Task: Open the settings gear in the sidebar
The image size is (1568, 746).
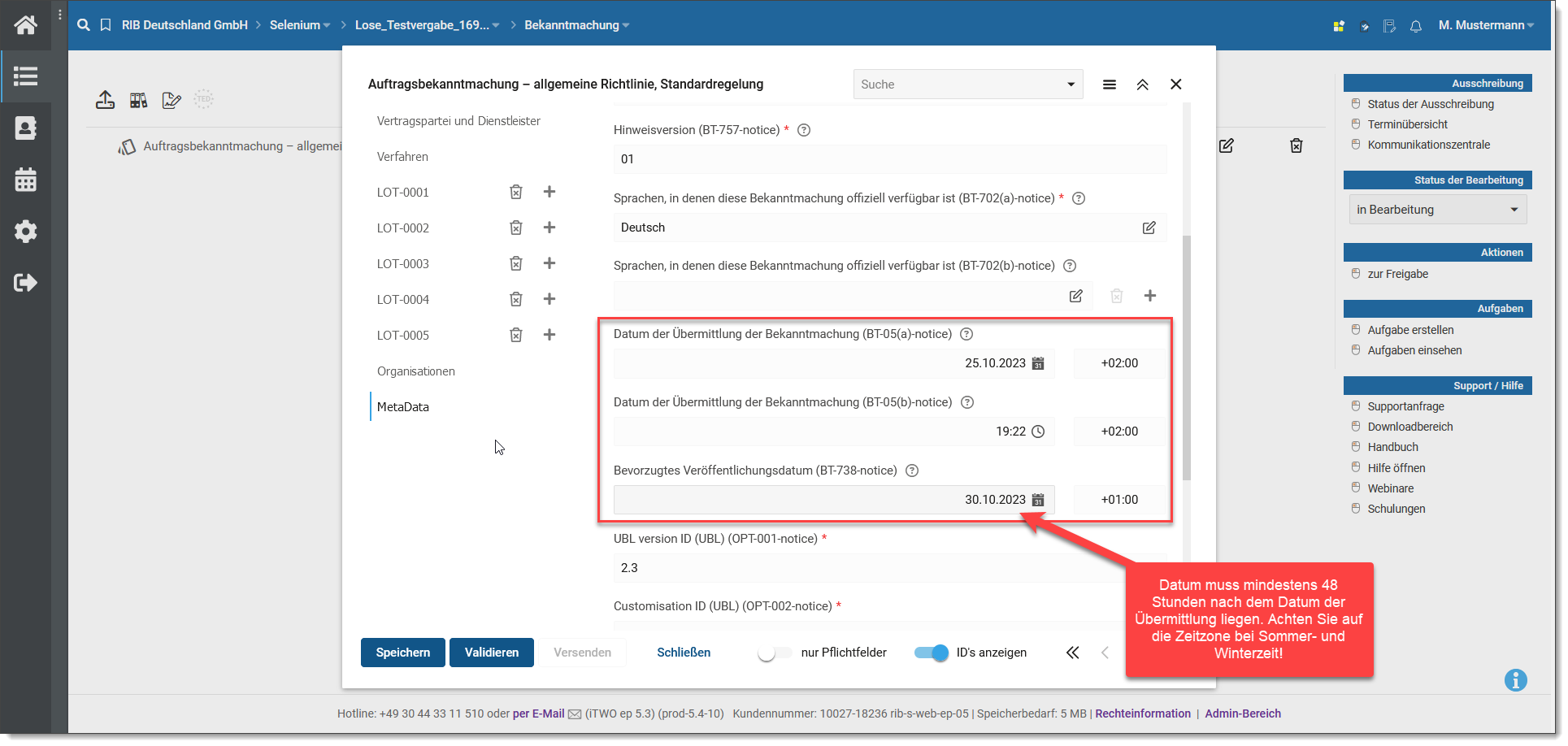Action: (25, 232)
